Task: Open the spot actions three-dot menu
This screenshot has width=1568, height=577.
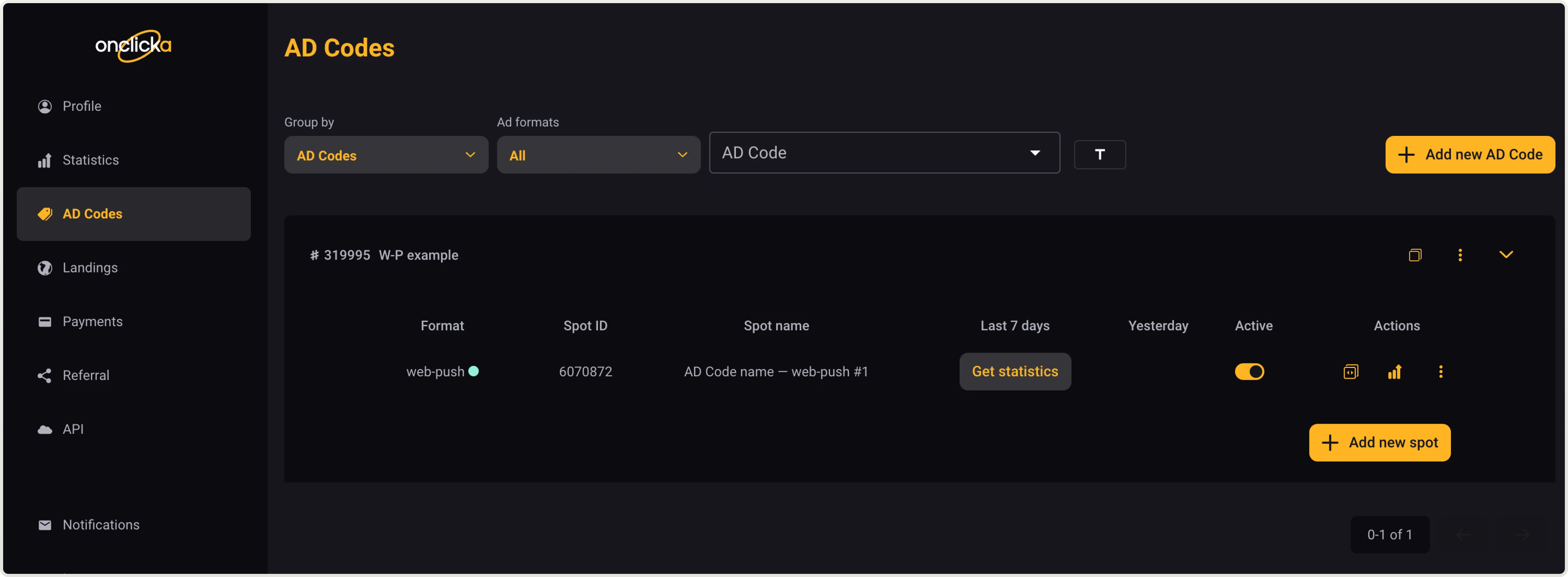Action: point(1441,371)
